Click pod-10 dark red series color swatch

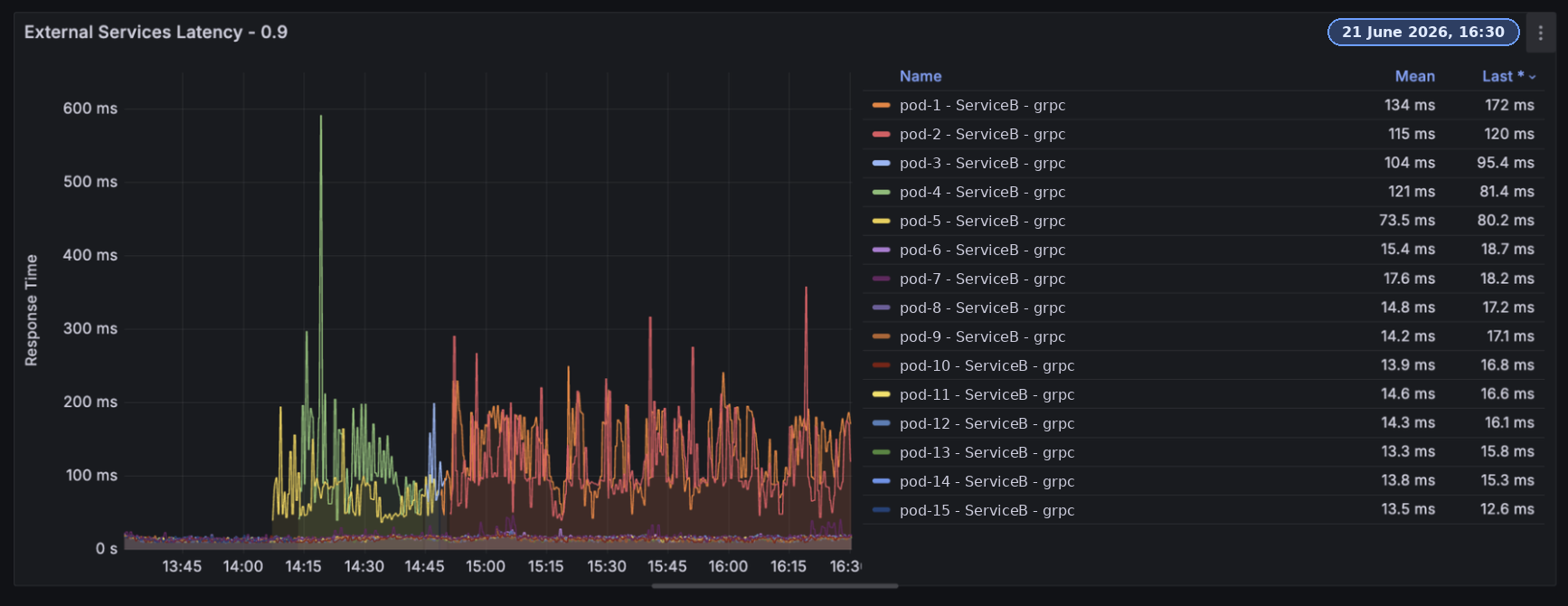coord(881,366)
